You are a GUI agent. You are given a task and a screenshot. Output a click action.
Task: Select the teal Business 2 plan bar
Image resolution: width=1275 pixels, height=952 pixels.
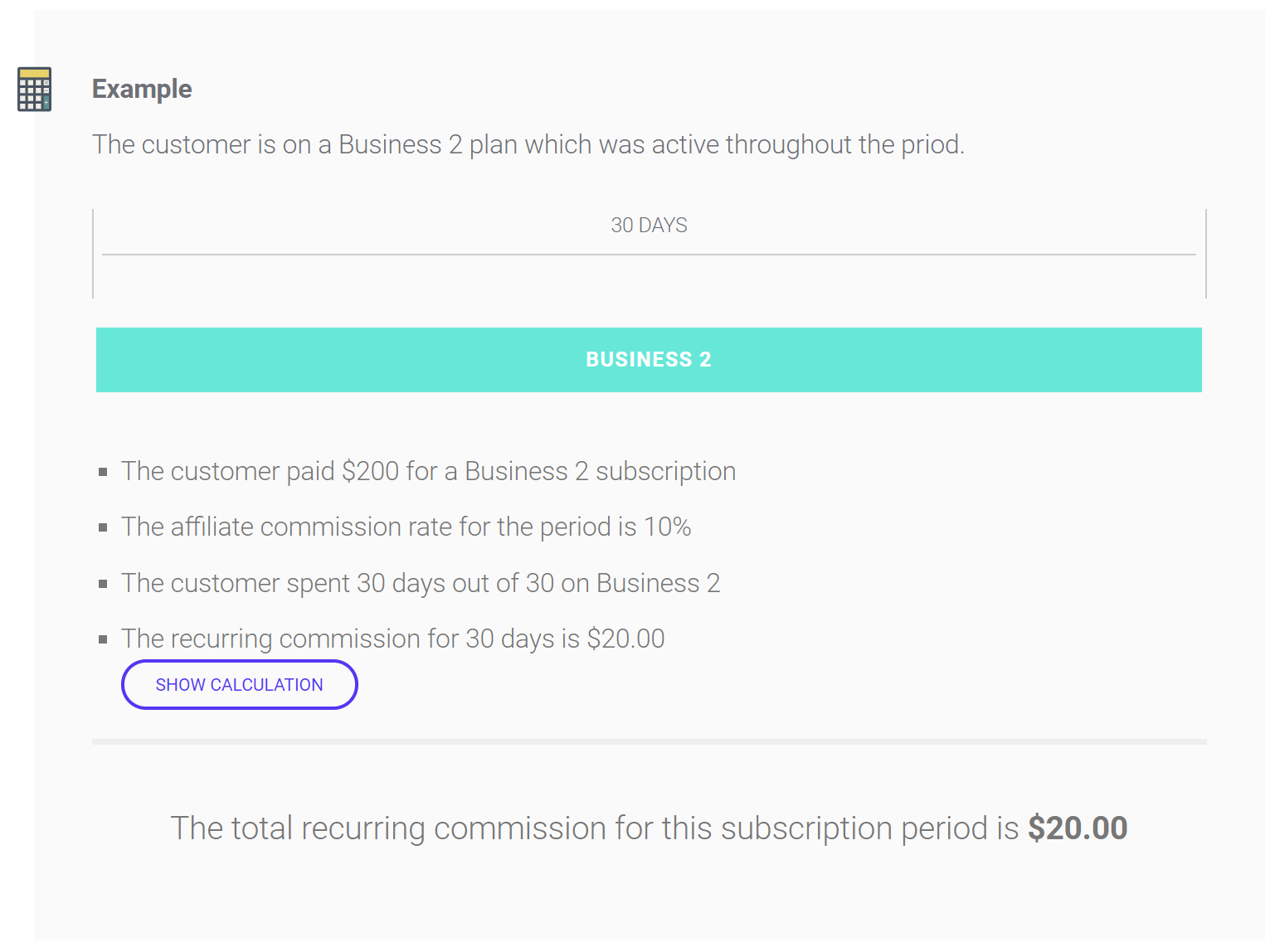click(x=649, y=360)
